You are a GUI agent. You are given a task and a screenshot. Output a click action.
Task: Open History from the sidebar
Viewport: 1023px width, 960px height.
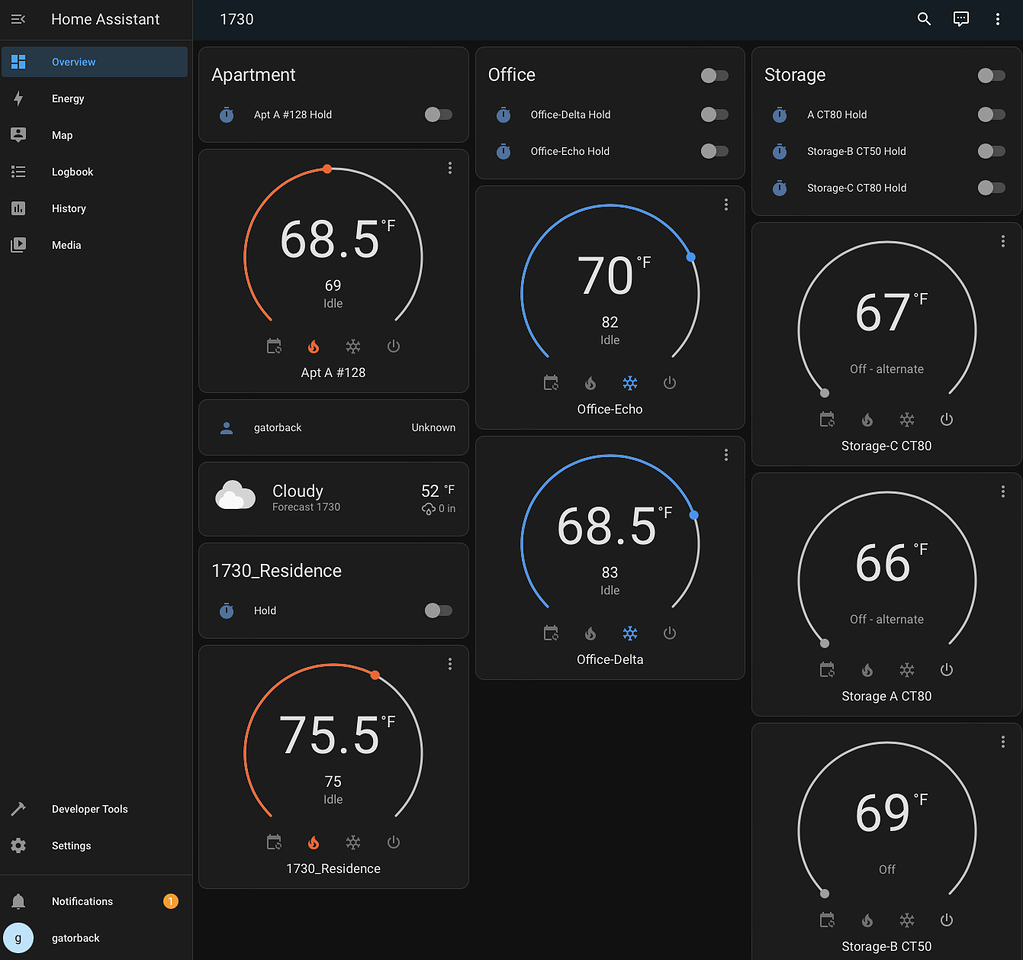[68, 208]
